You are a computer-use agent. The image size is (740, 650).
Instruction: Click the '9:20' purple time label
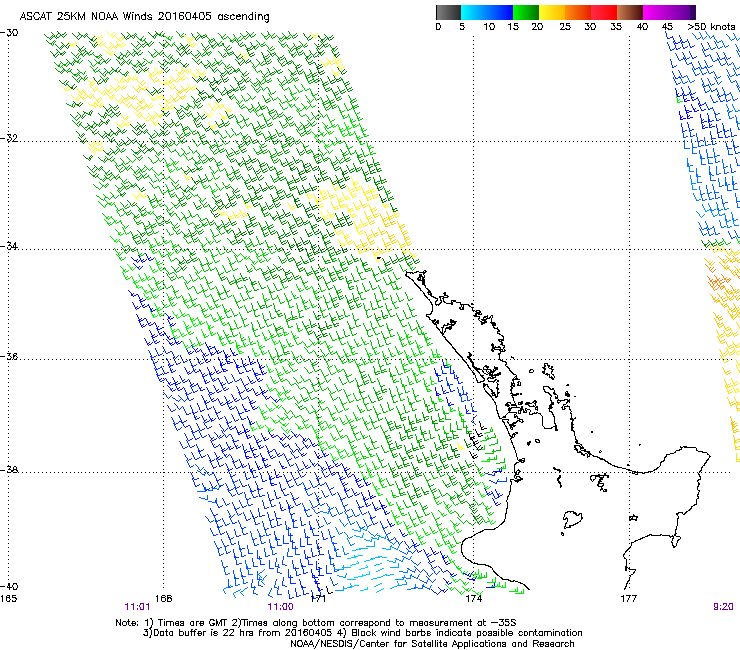(723, 607)
